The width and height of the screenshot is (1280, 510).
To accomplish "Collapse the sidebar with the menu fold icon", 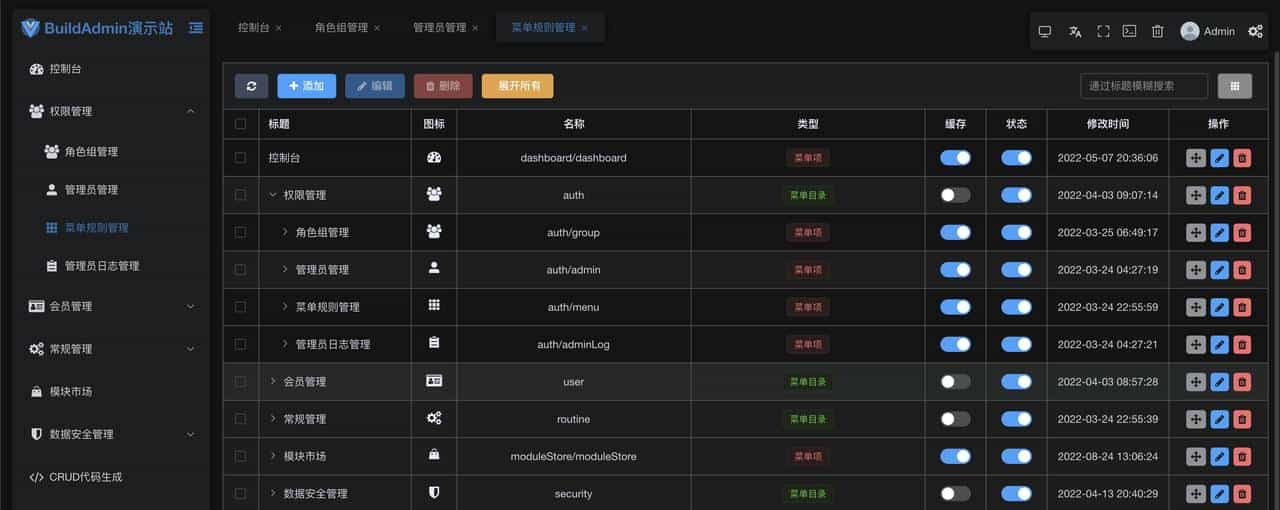I will [196, 28].
